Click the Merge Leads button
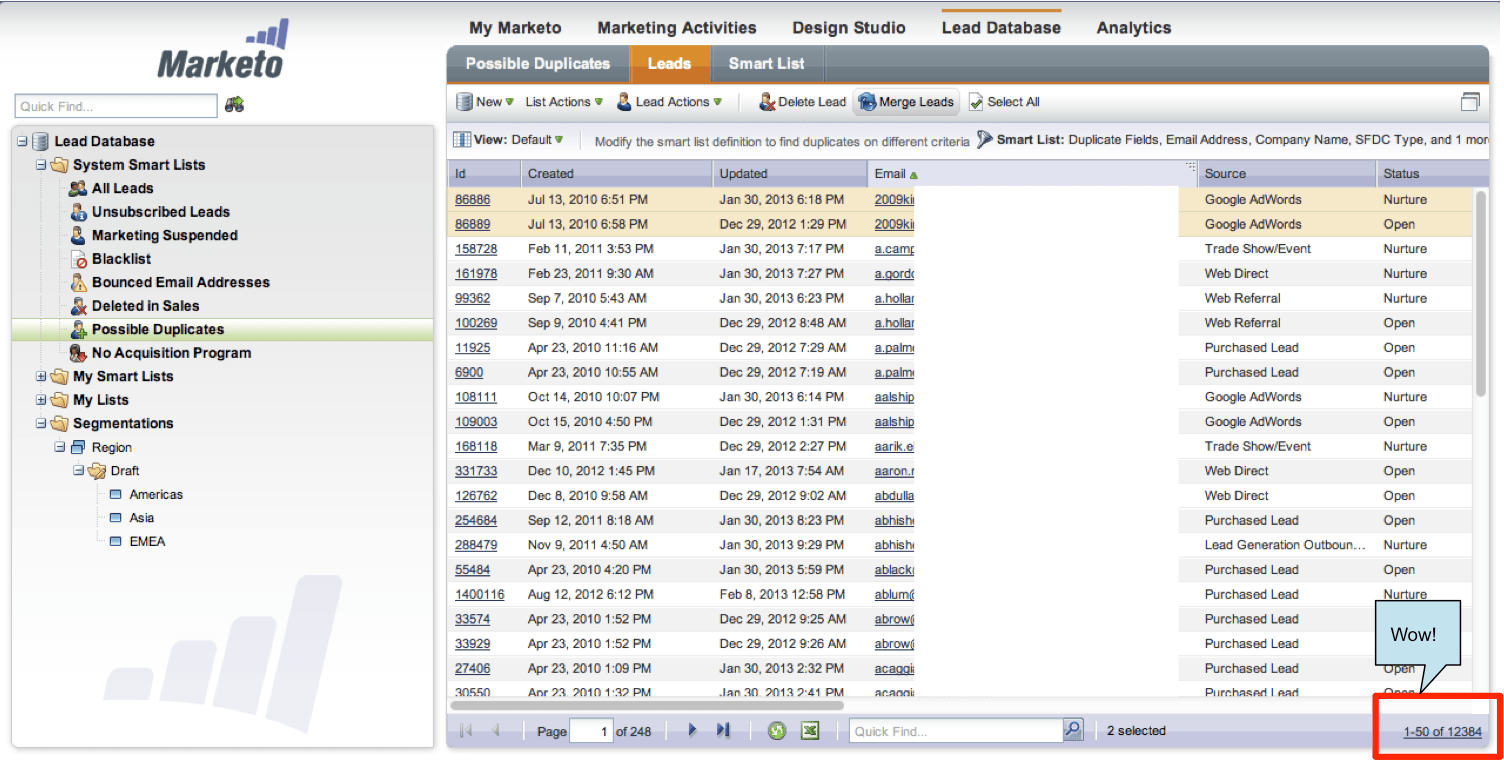 click(906, 102)
